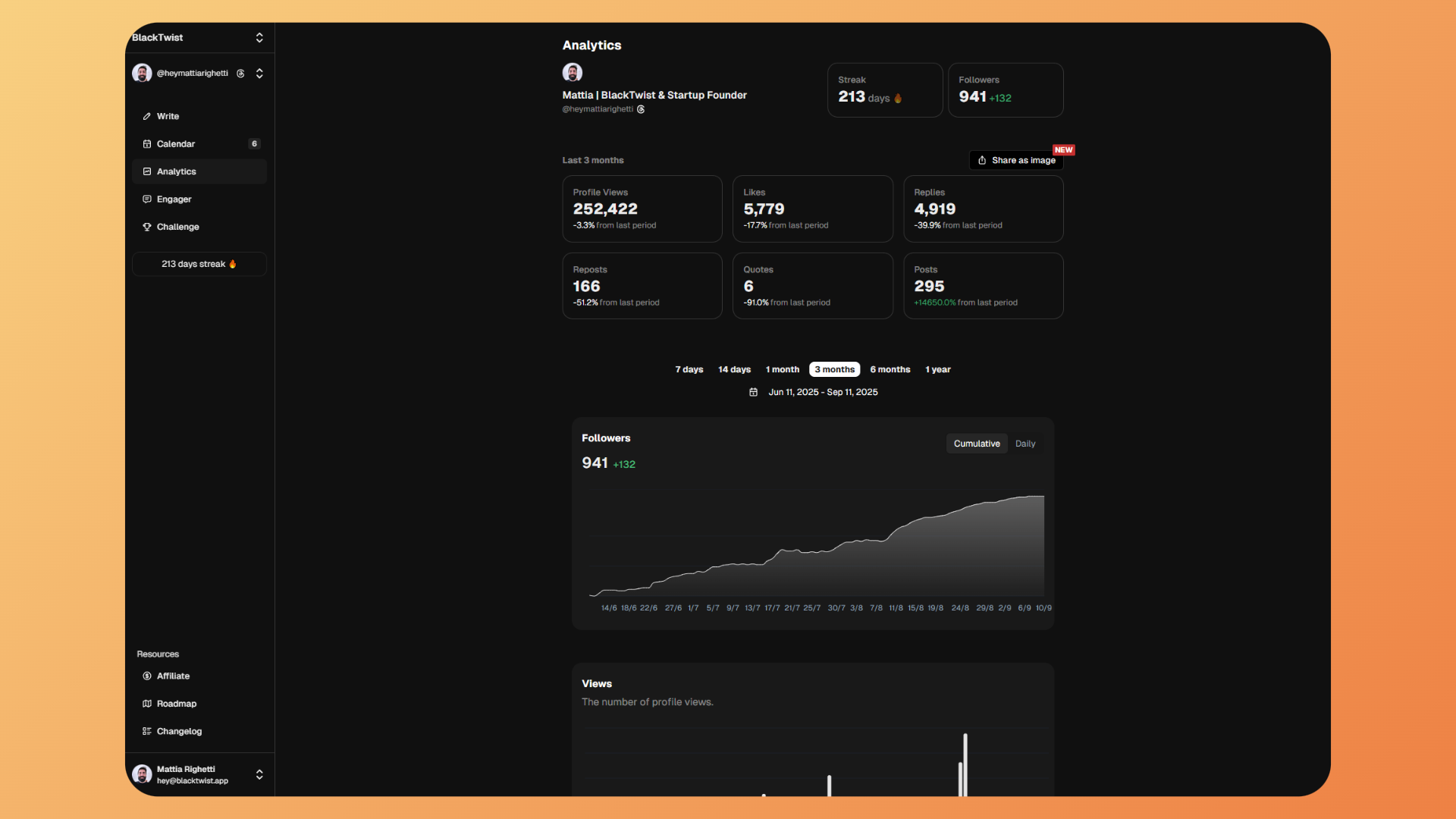Click the NEW badge on Share as image

pyautogui.click(x=1063, y=150)
